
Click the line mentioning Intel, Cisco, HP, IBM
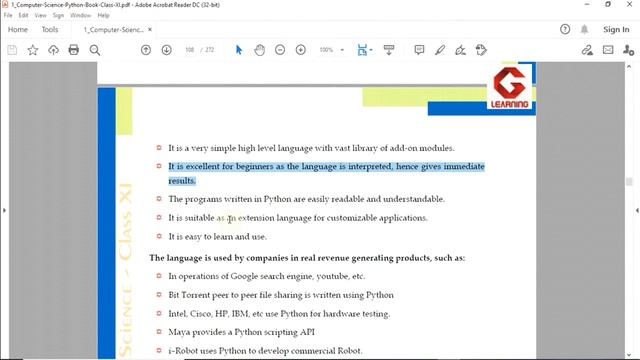coord(279,314)
